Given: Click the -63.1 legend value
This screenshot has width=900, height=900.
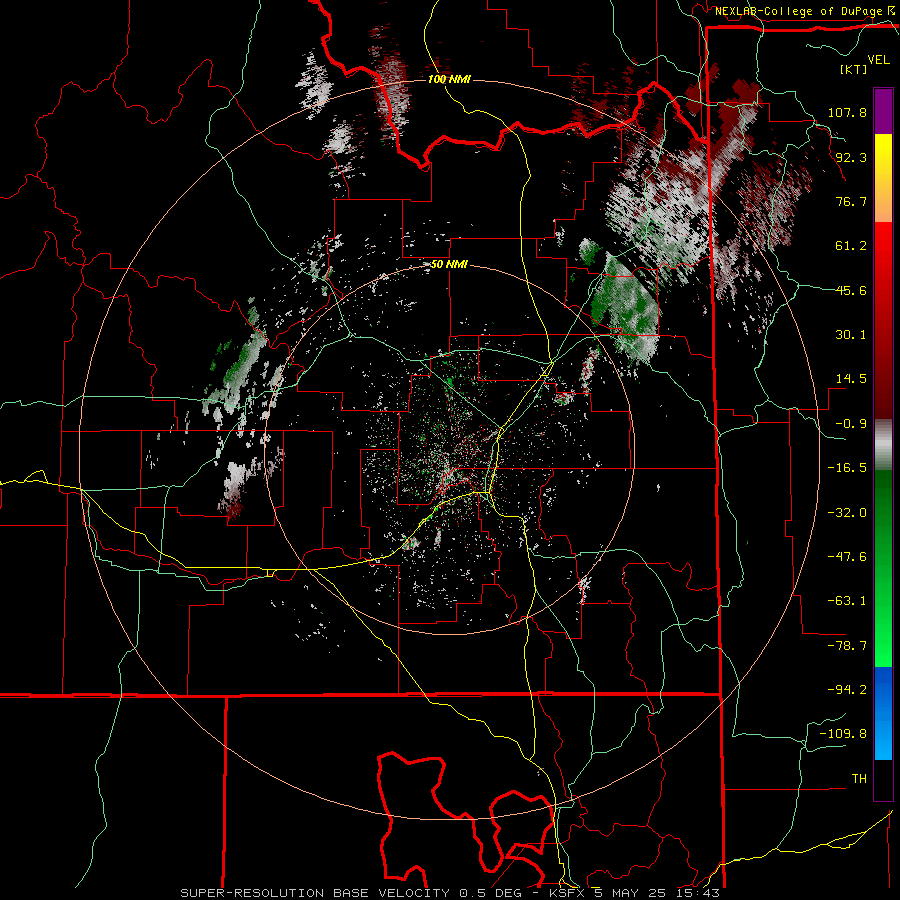Looking at the screenshot, I should coord(847,601).
